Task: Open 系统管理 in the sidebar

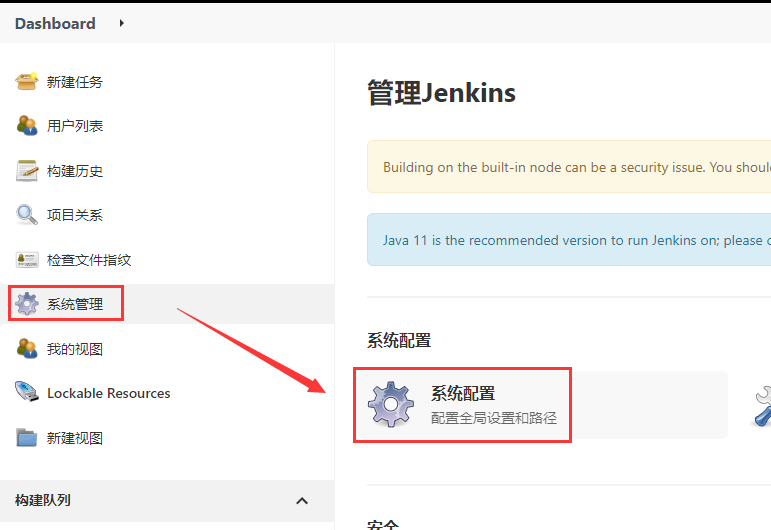Action: click(x=75, y=304)
